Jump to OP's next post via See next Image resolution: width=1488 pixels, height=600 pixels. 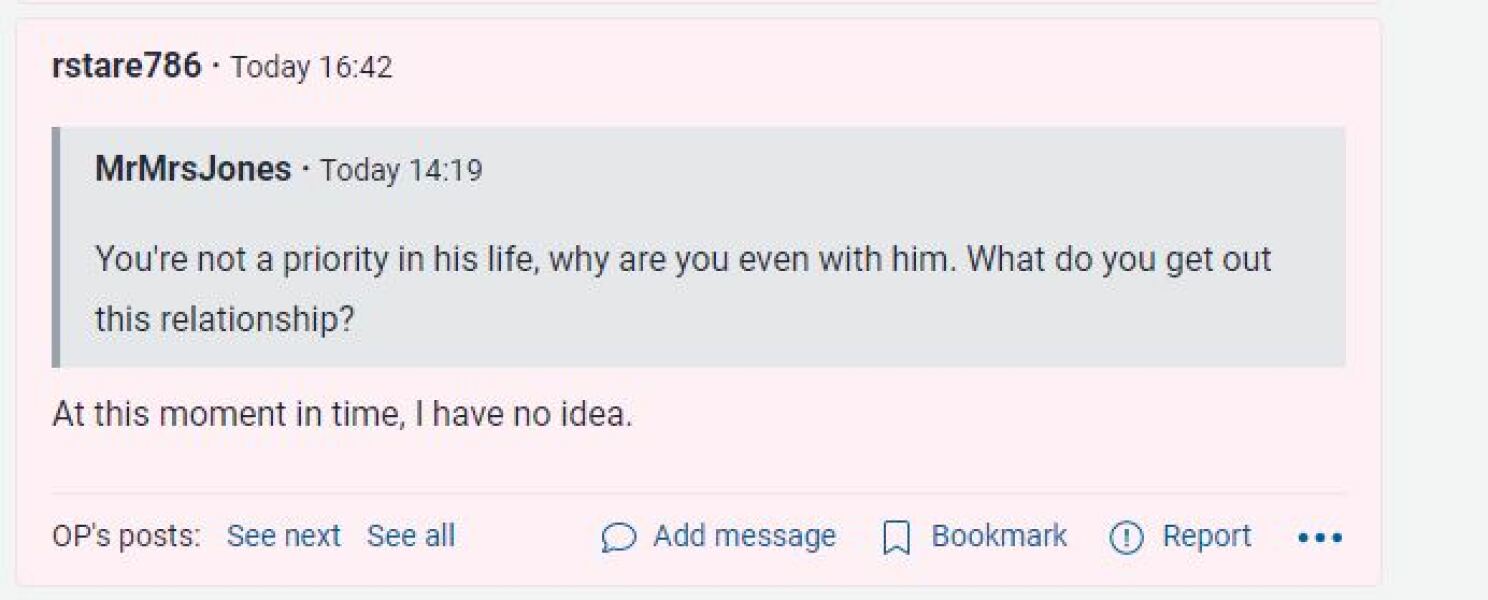click(x=283, y=536)
